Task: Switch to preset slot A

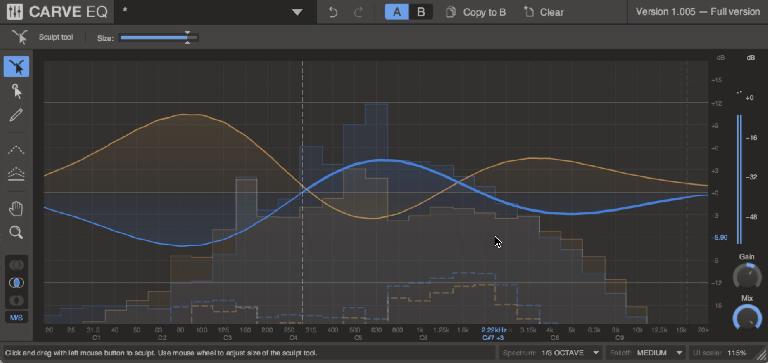Action: pos(397,12)
